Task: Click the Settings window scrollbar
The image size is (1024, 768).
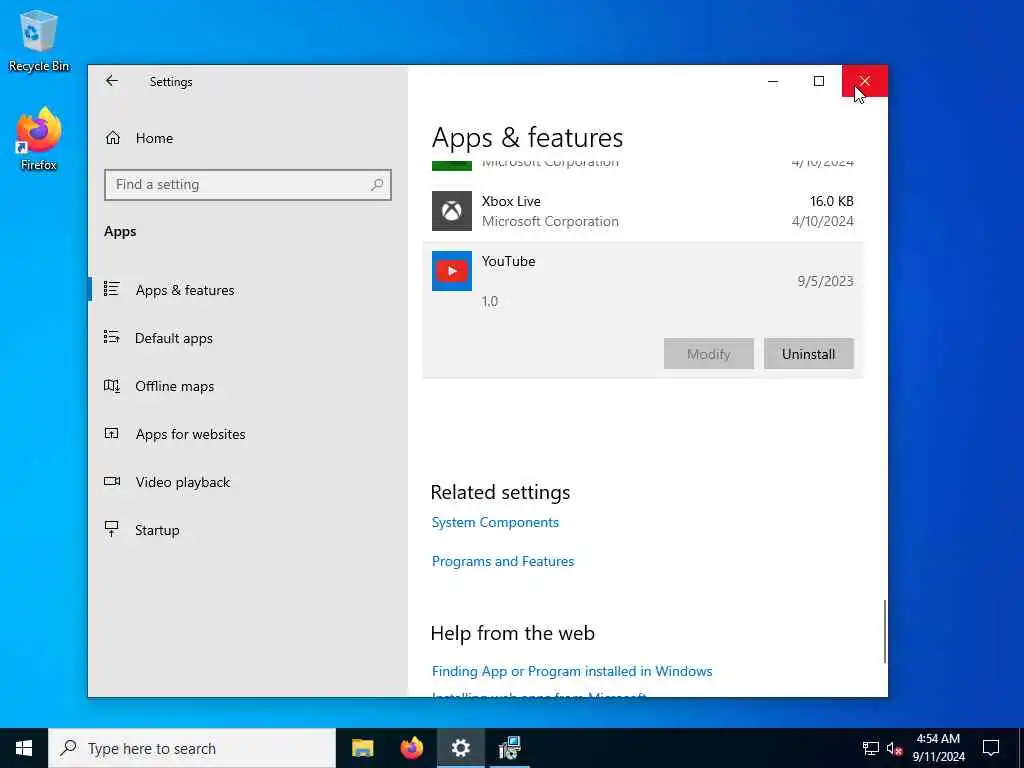Action: pos(885,631)
